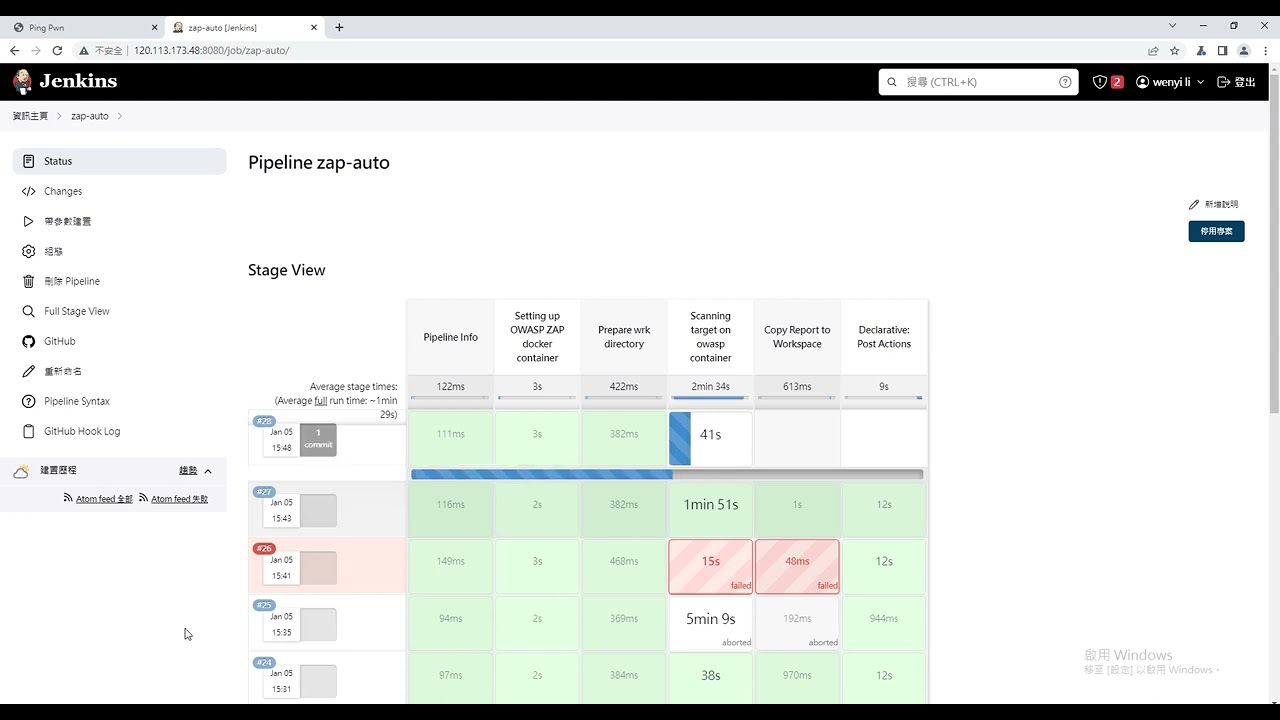Open the tab search dropdown arrow

click(x=1173, y=26)
